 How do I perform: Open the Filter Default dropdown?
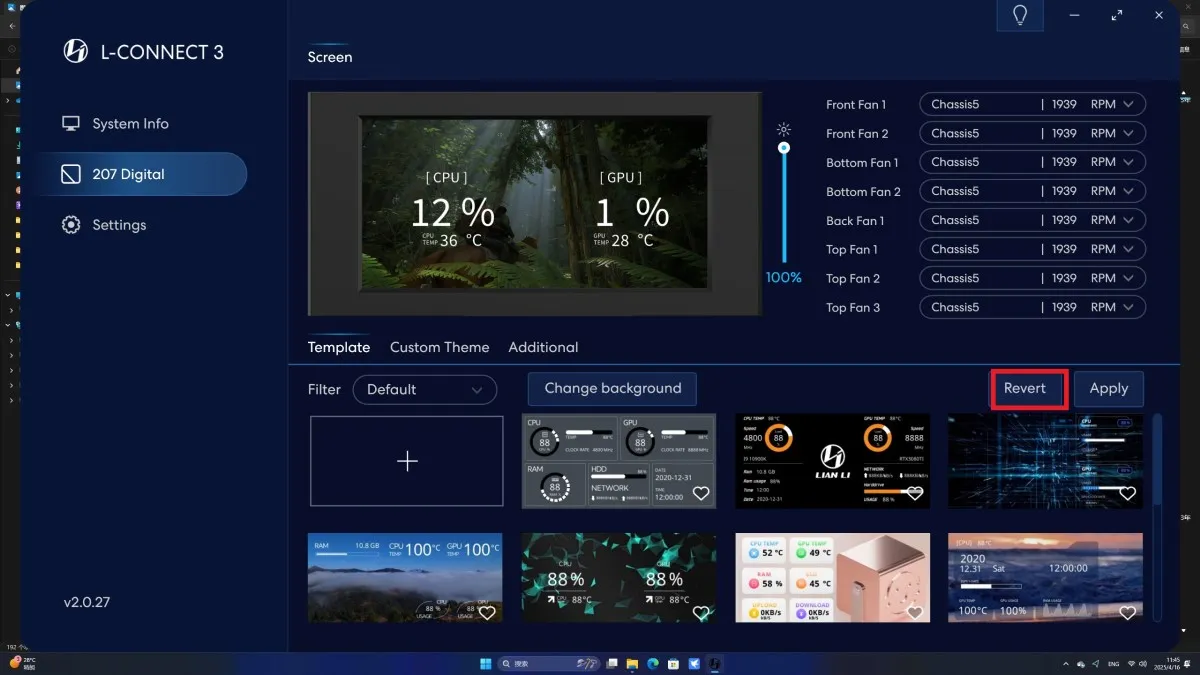[425, 390]
